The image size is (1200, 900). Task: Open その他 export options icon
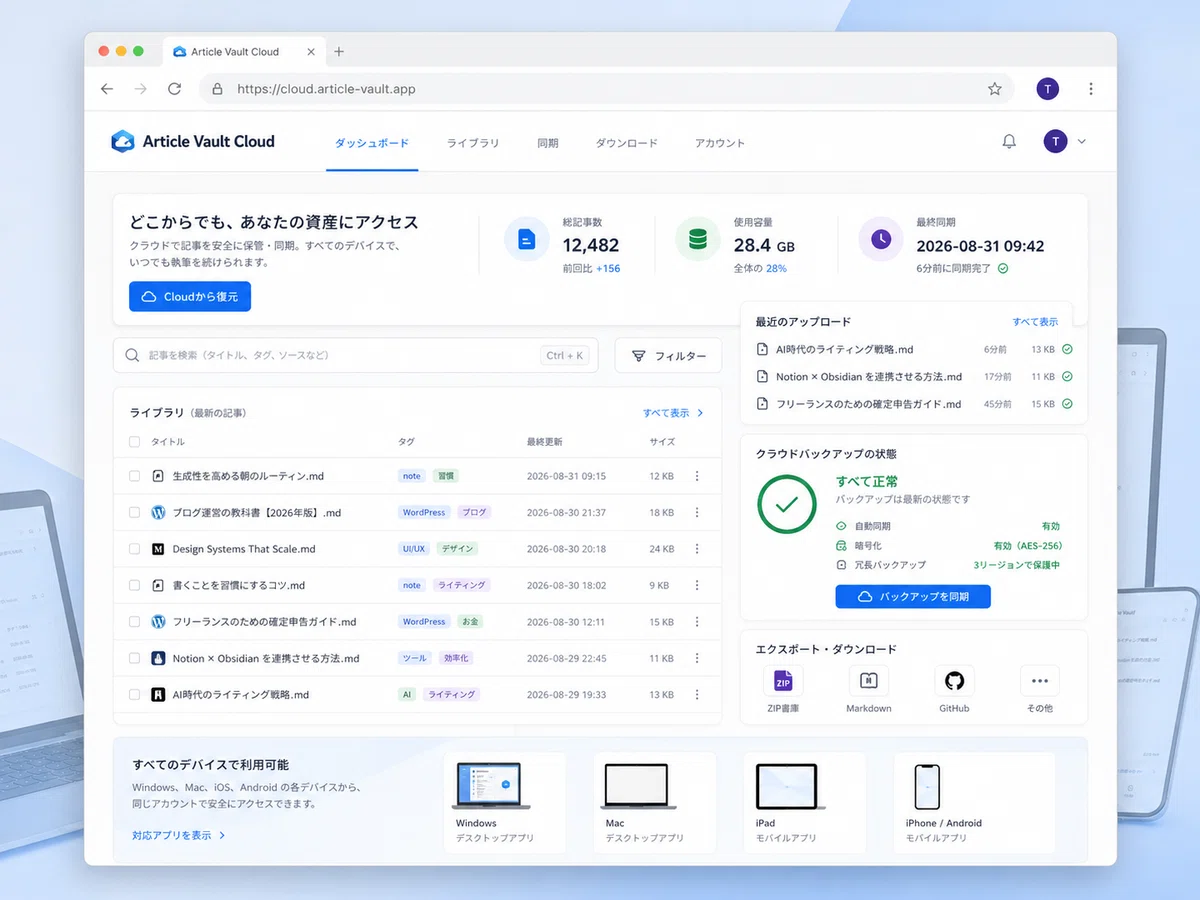coord(1039,681)
